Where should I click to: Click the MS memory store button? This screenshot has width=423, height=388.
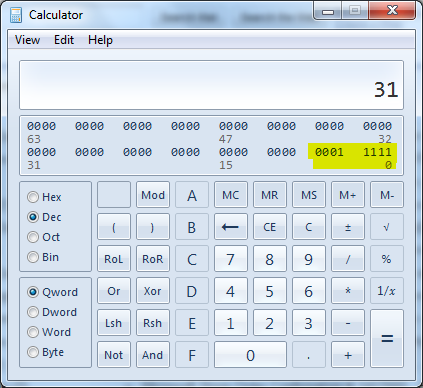309,195
